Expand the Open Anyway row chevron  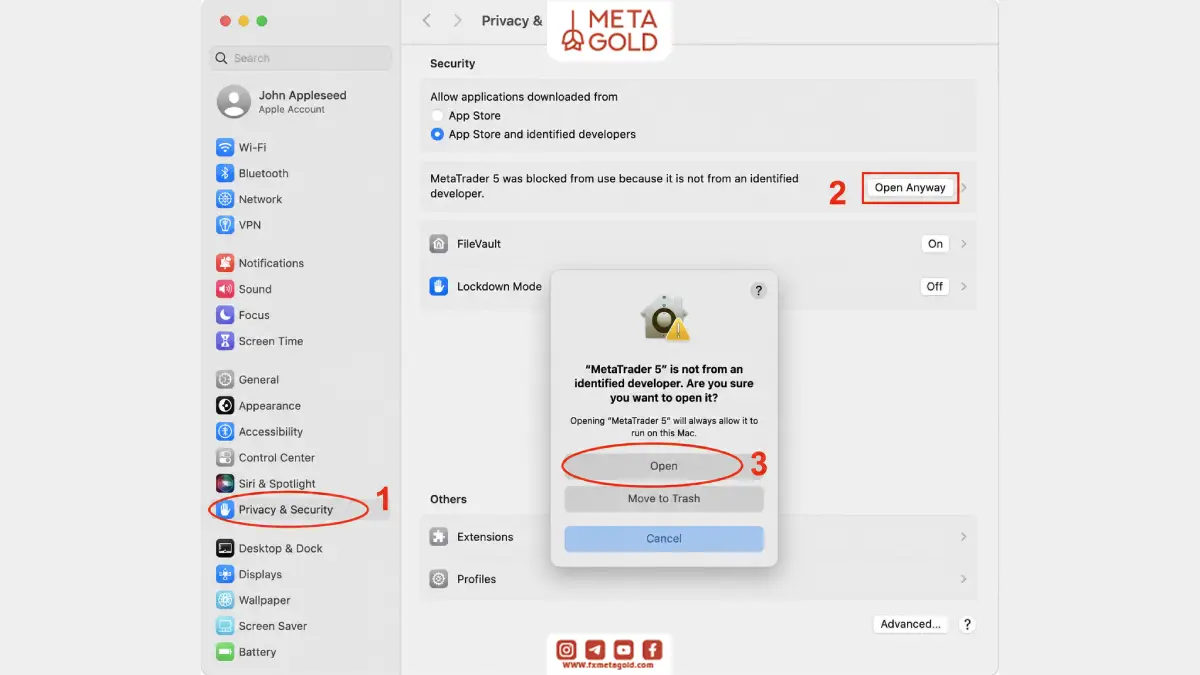[x=964, y=187]
